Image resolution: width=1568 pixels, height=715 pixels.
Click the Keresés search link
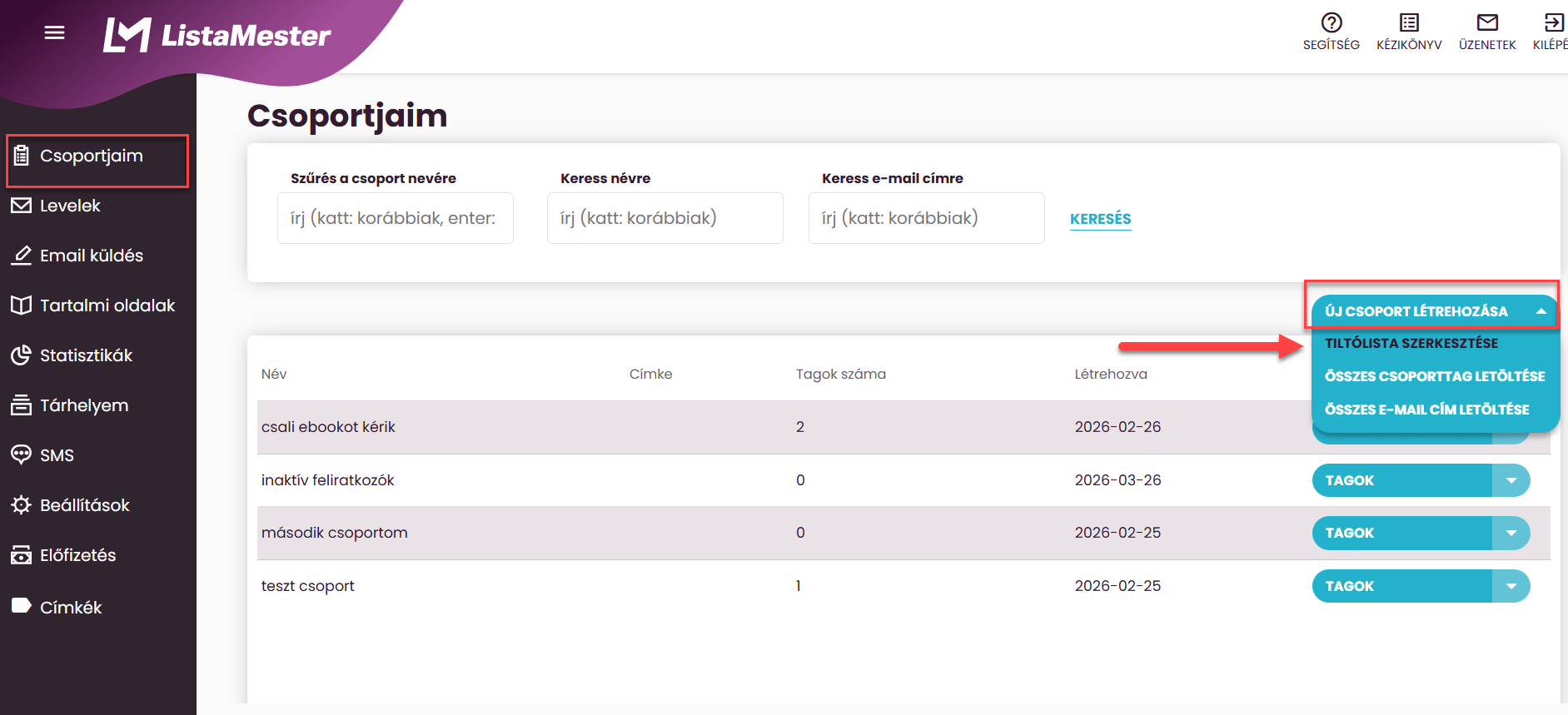1100,219
